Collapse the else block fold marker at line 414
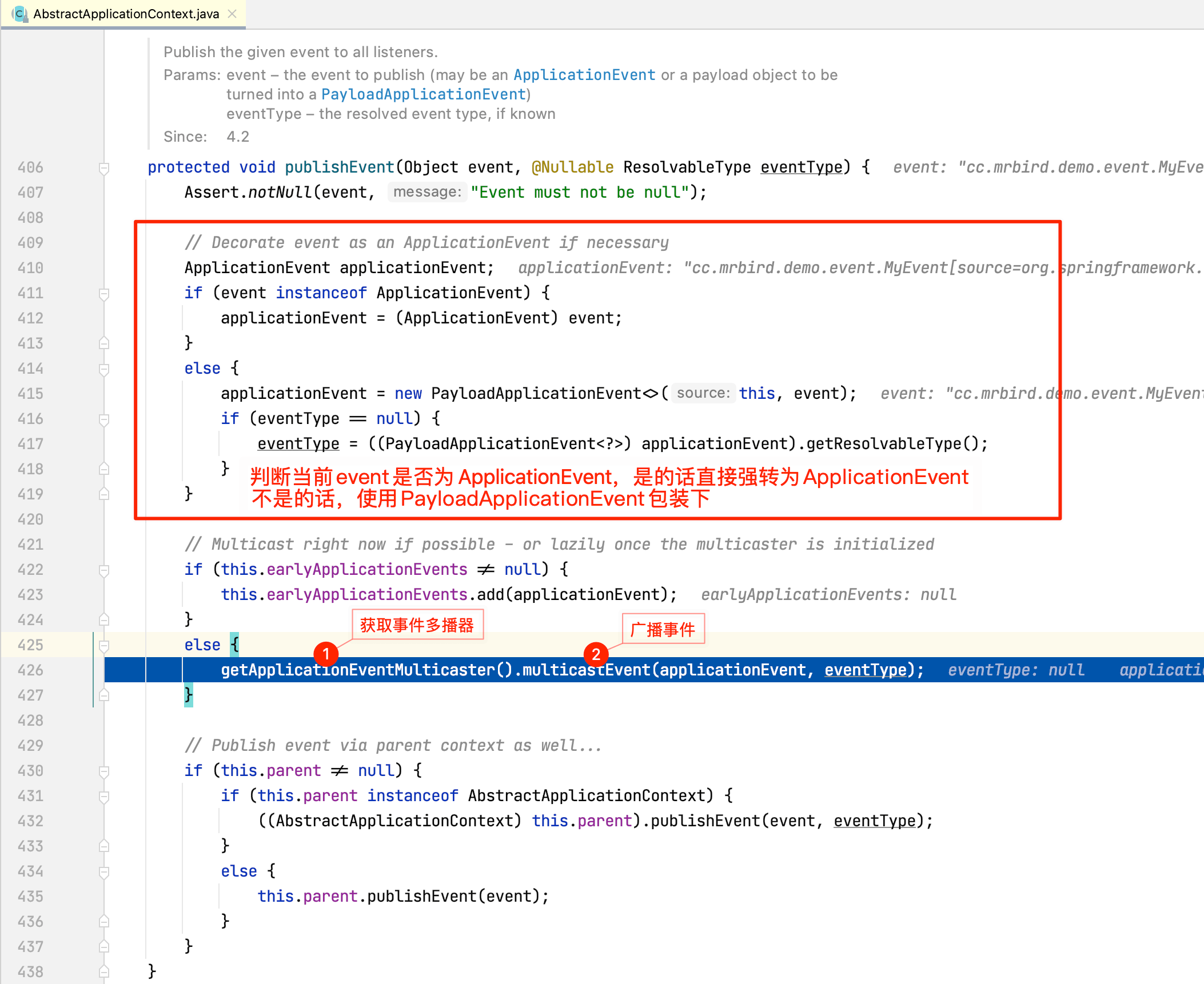Screen dimensions: 1204x984 (x=104, y=369)
